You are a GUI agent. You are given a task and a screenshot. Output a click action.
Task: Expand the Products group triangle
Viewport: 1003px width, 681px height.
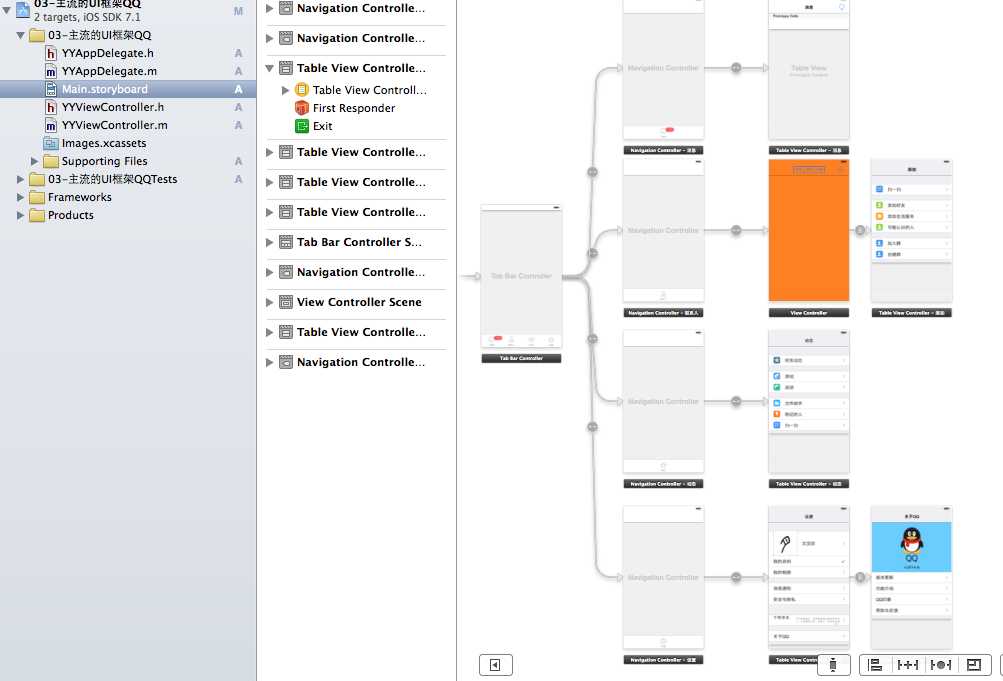click(x=20, y=215)
